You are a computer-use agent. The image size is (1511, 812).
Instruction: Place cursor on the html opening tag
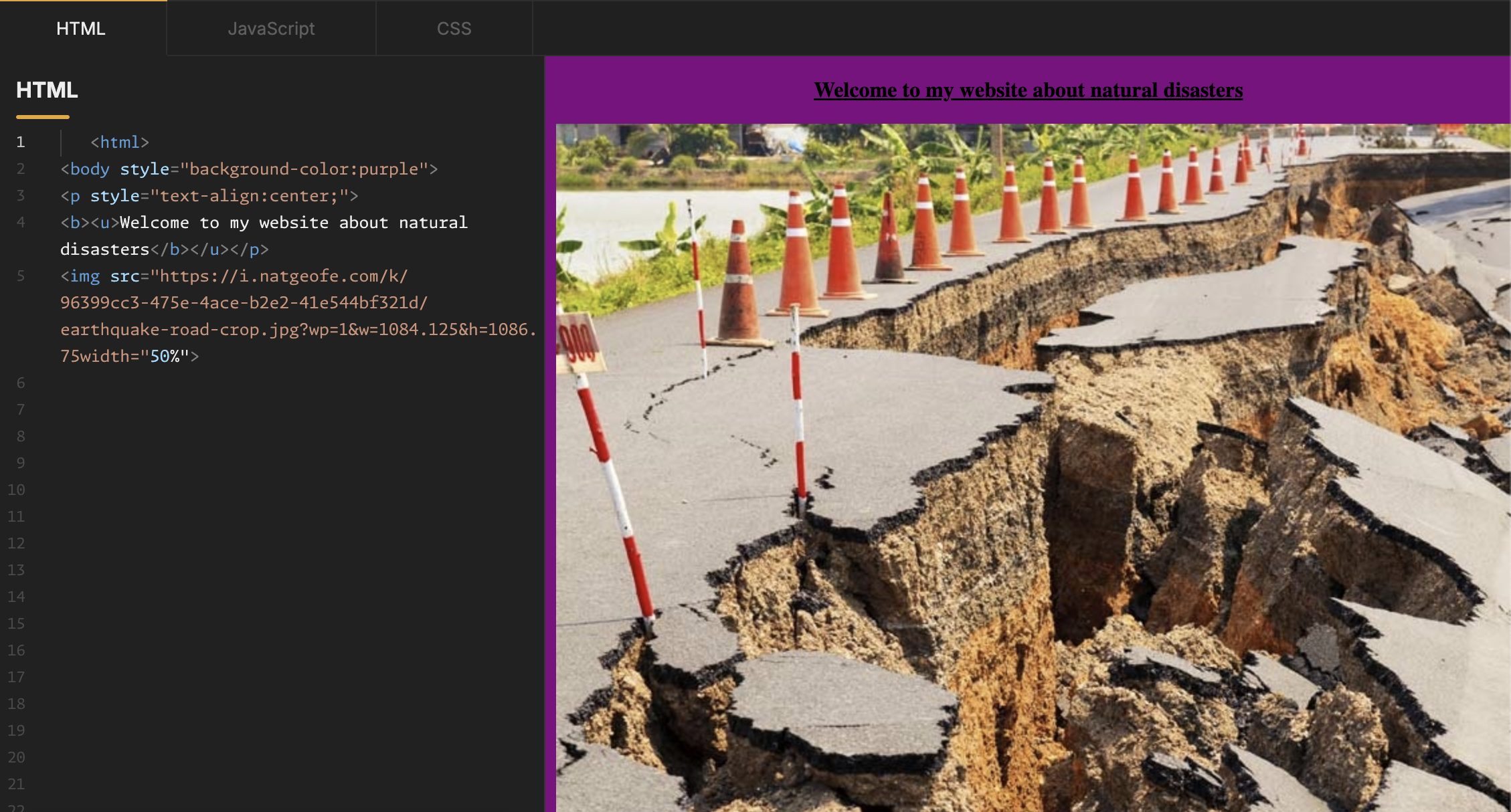click(x=120, y=142)
